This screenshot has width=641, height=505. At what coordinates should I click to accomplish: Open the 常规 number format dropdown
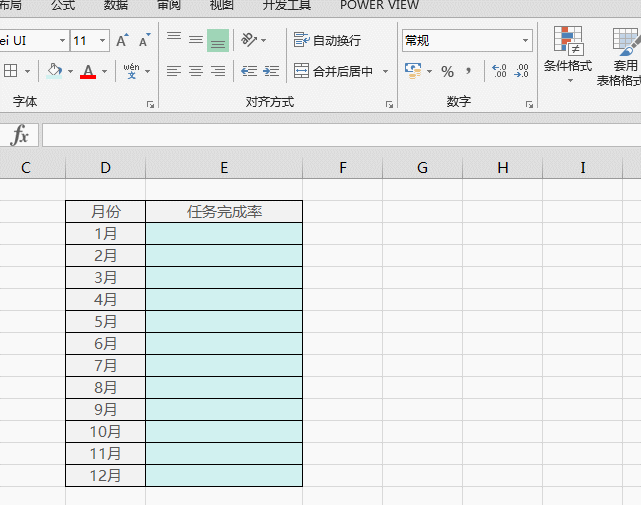(x=526, y=41)
